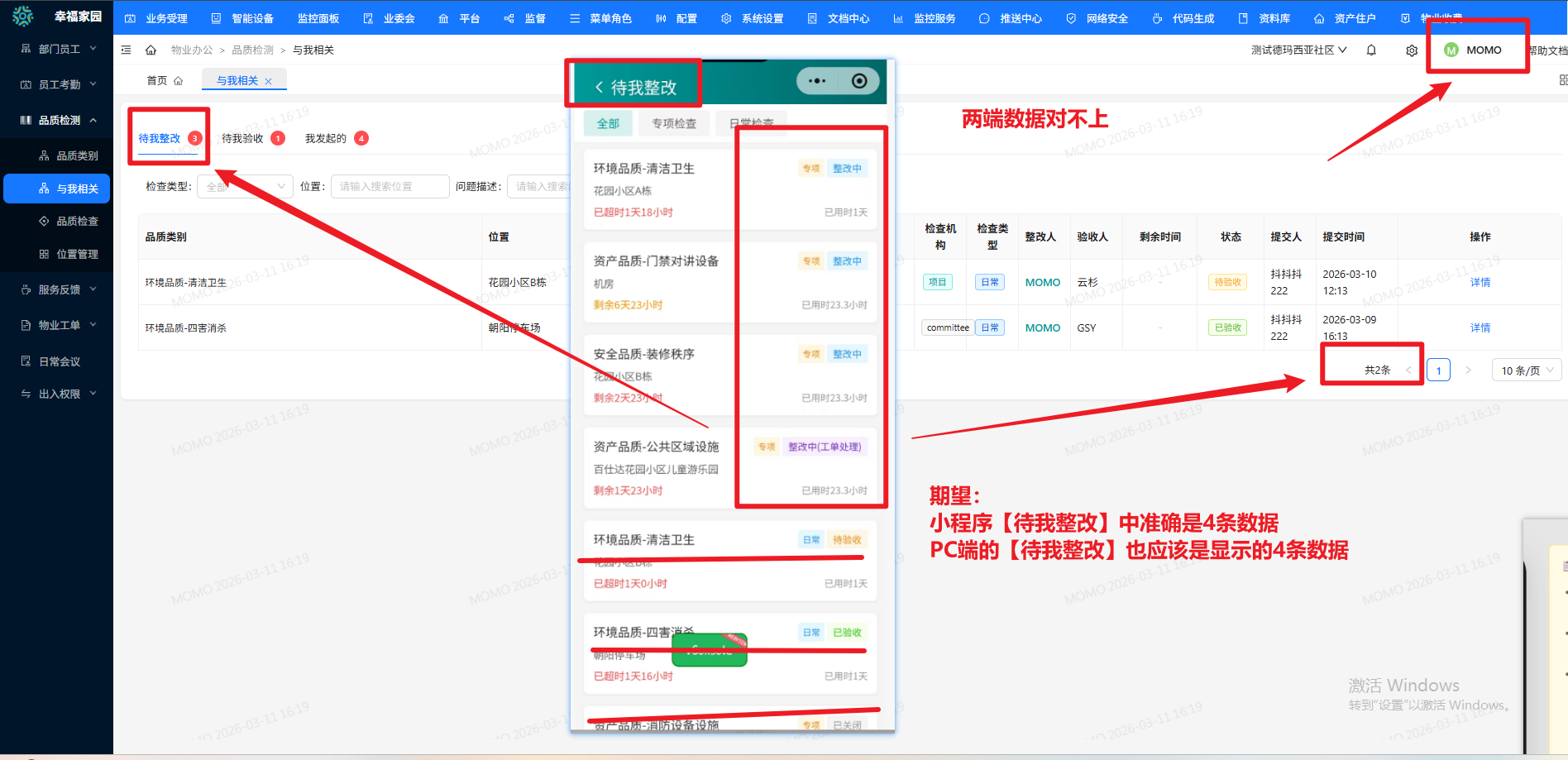Image resolution: width=1568 pixels, height=760 pixels.
Task: Open the settings gear icon
Action: [x=1412, y=50]
